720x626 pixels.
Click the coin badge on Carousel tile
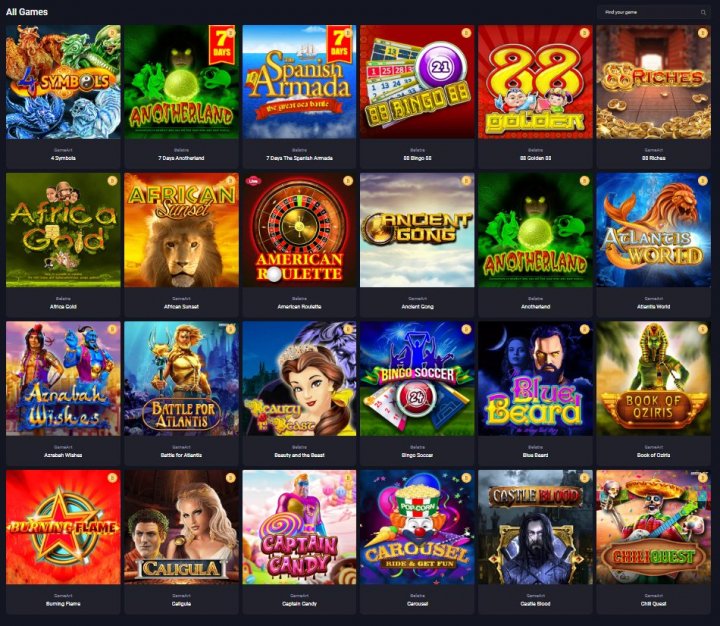466,478
